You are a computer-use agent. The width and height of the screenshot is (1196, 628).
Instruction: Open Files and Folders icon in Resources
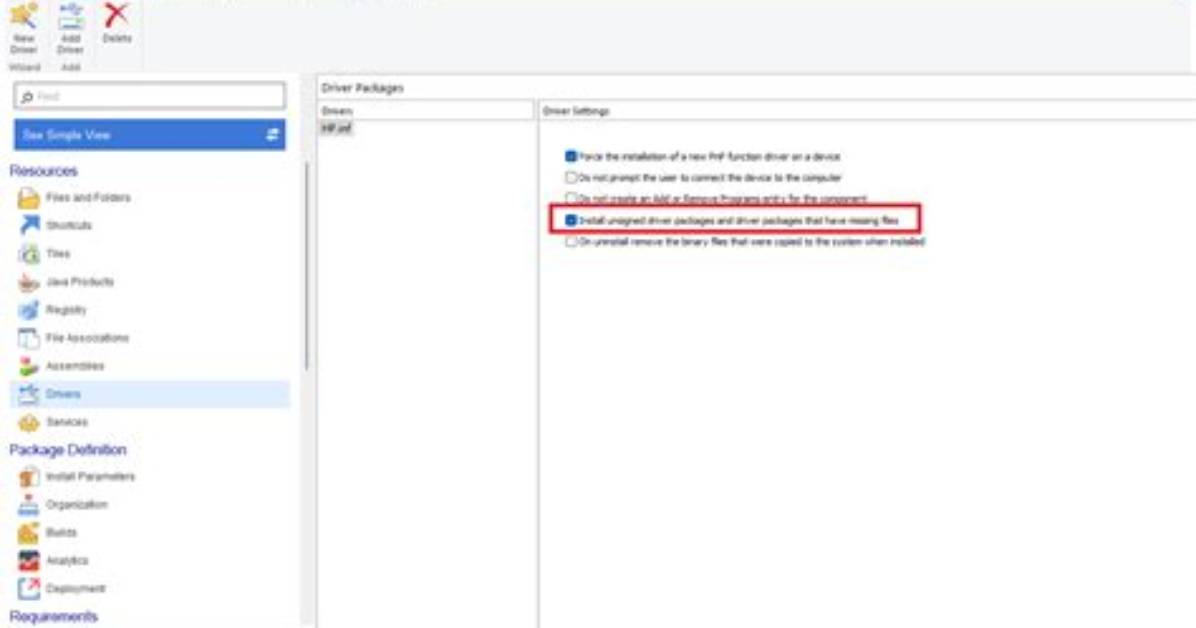(28, 198)
